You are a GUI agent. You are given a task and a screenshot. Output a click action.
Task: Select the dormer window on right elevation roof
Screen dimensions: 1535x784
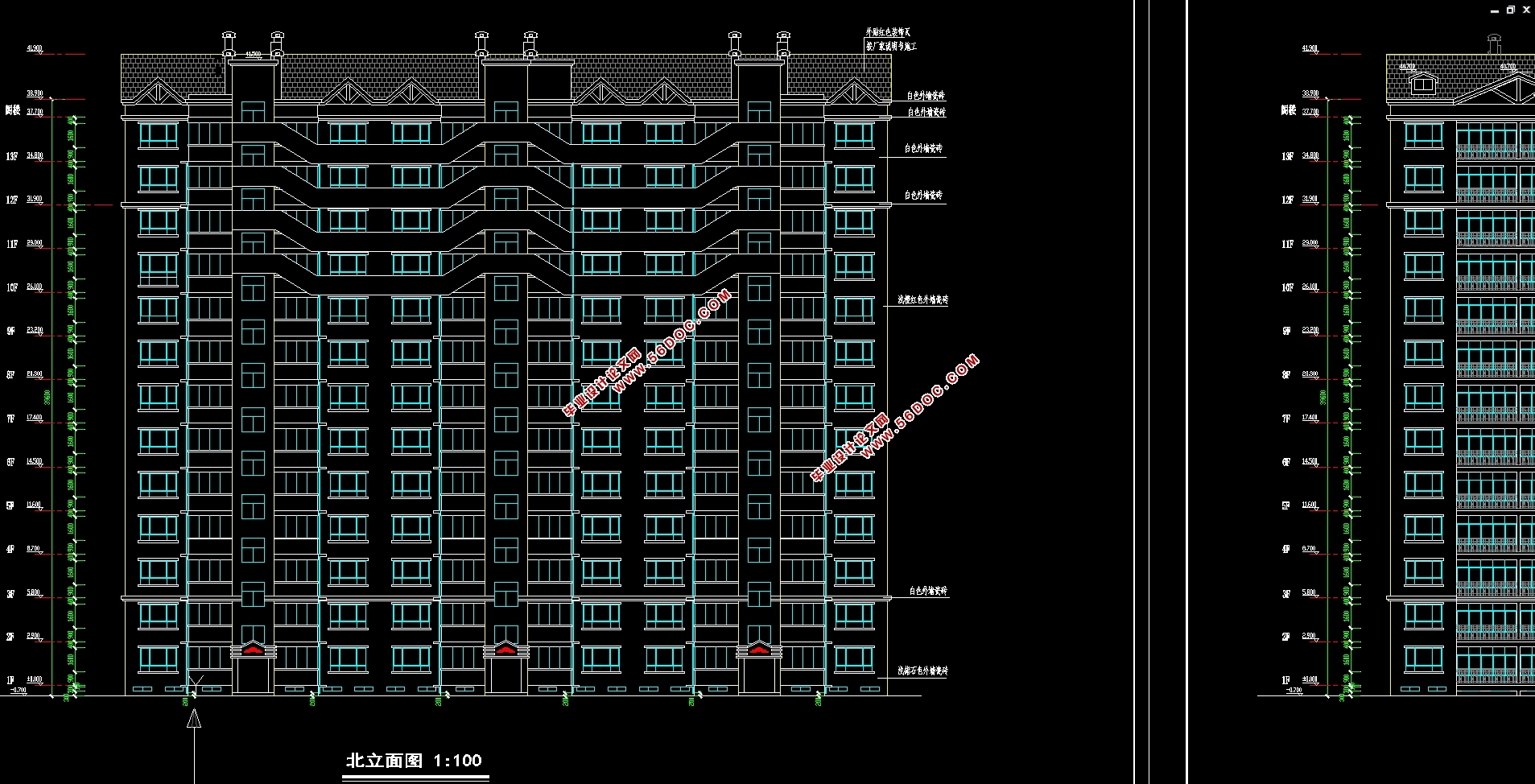(x=1423, y=82)
